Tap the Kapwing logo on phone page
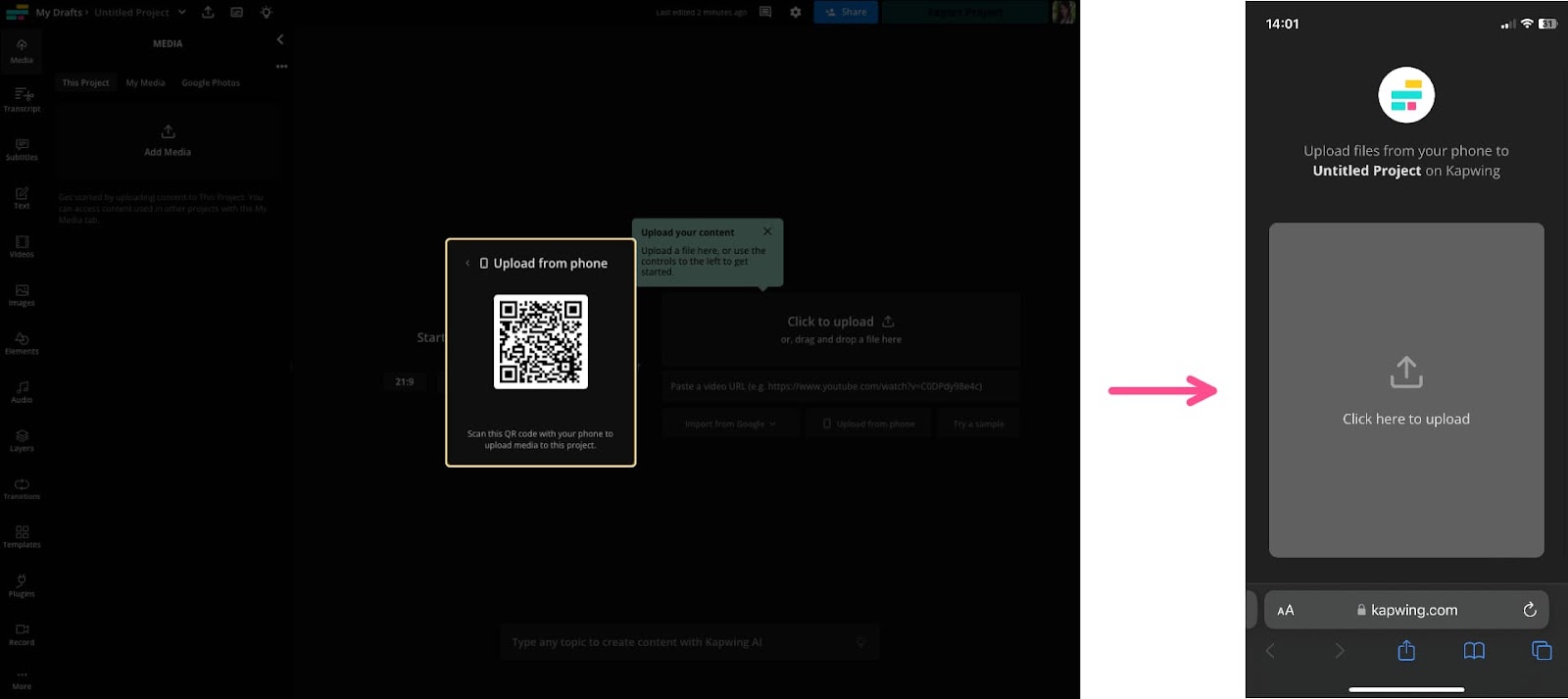Image resolution: width=1568 pixels, height=699 pixels. [1406, 95]
